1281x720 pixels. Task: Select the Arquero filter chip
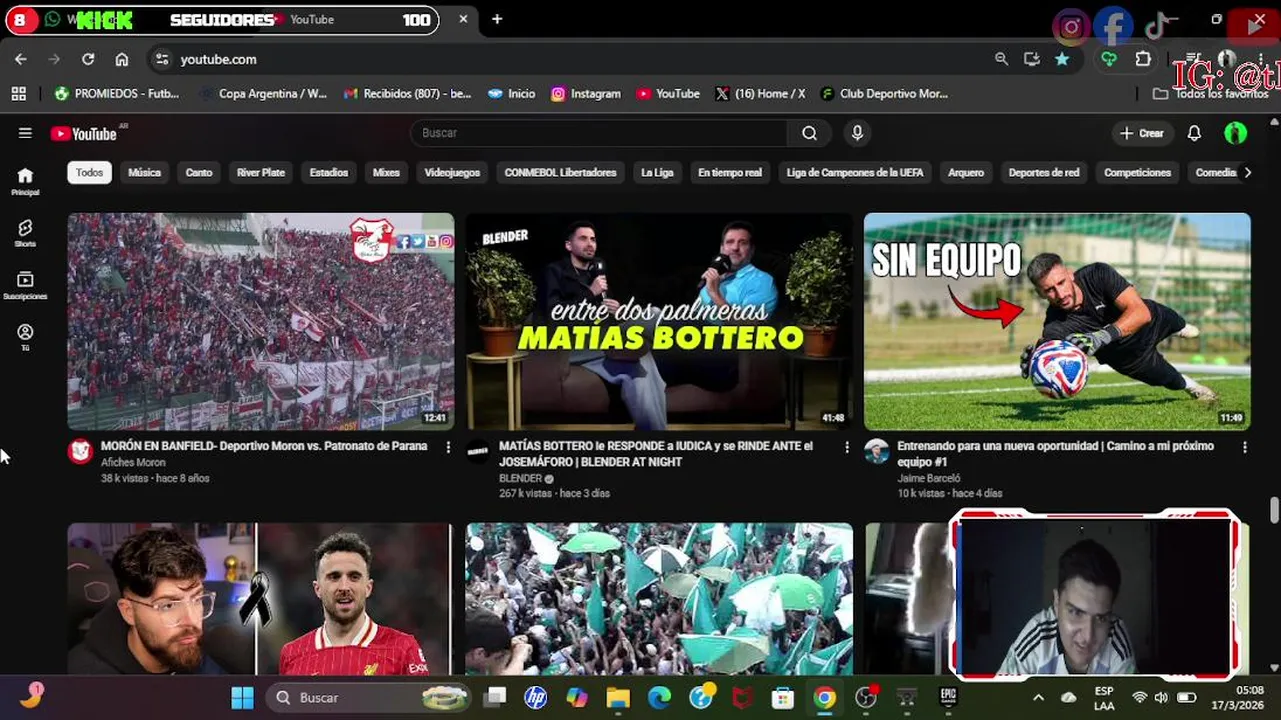[x=966, y=172]
